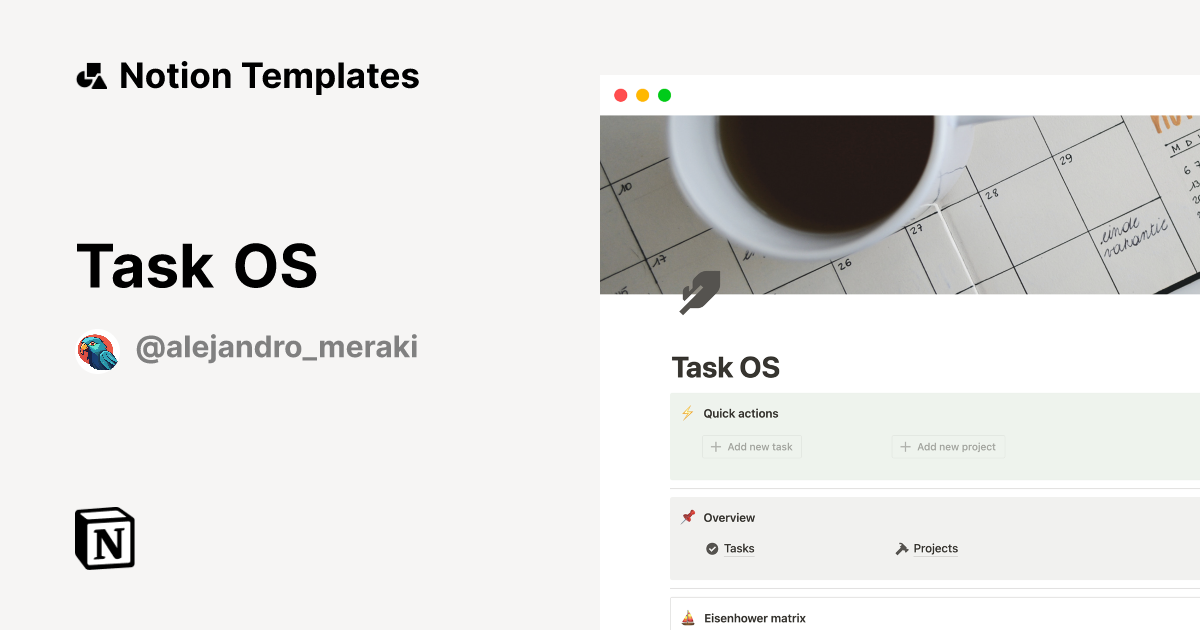Click the lightning icon beside Quick actions
This screenshot has width=1200, height=630.
coord(687,412)
